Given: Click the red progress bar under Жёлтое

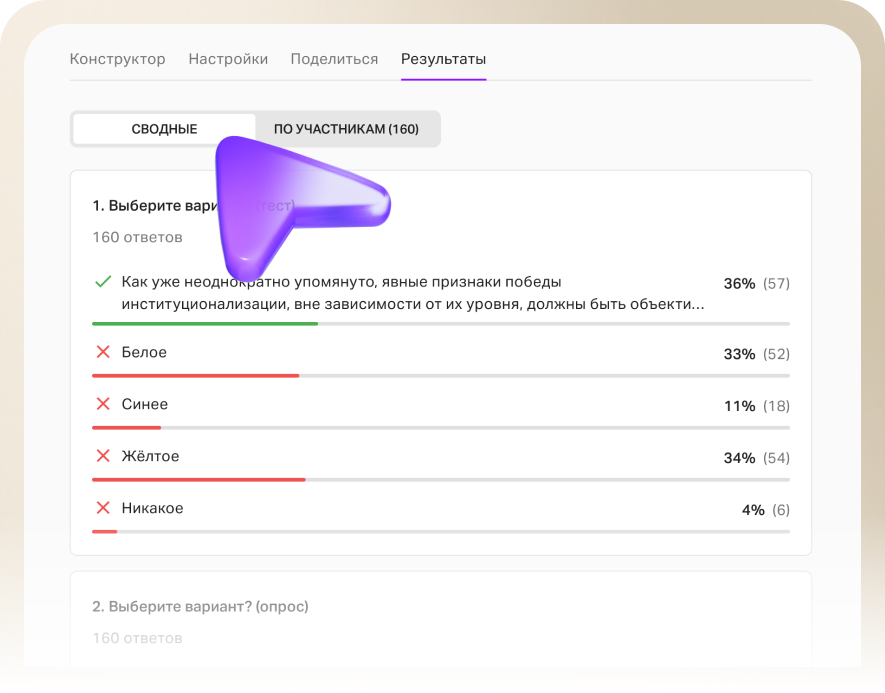Looking at the screenshot, I should 198,480.
